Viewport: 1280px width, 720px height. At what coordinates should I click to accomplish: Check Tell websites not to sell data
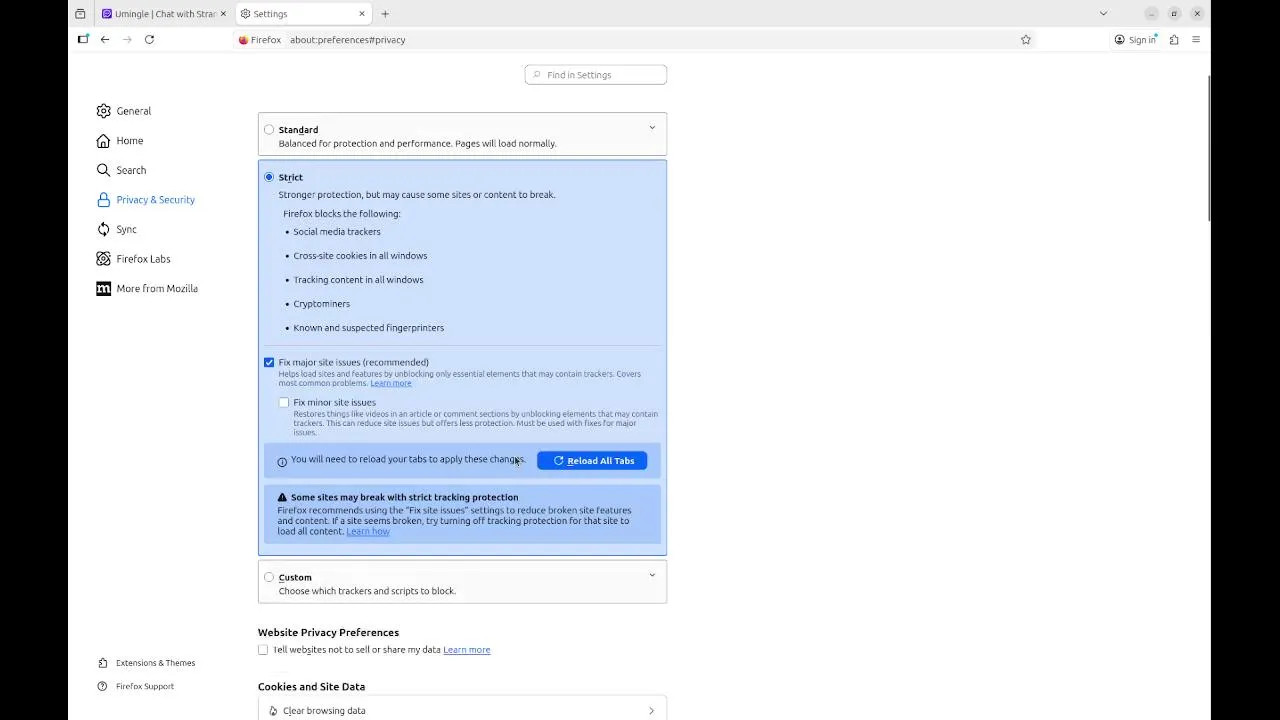click(x=263, y=650)
